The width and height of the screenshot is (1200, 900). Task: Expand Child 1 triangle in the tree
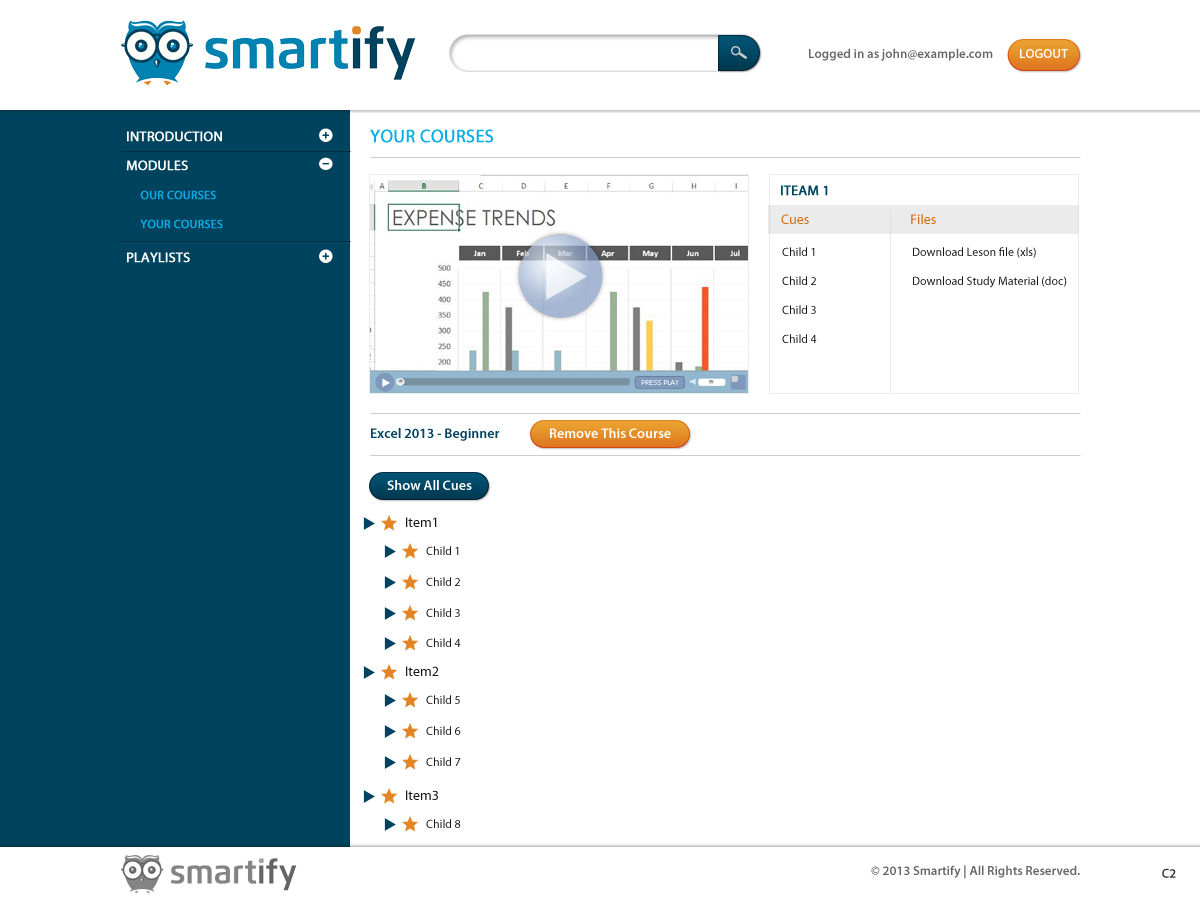coord(390,551)
